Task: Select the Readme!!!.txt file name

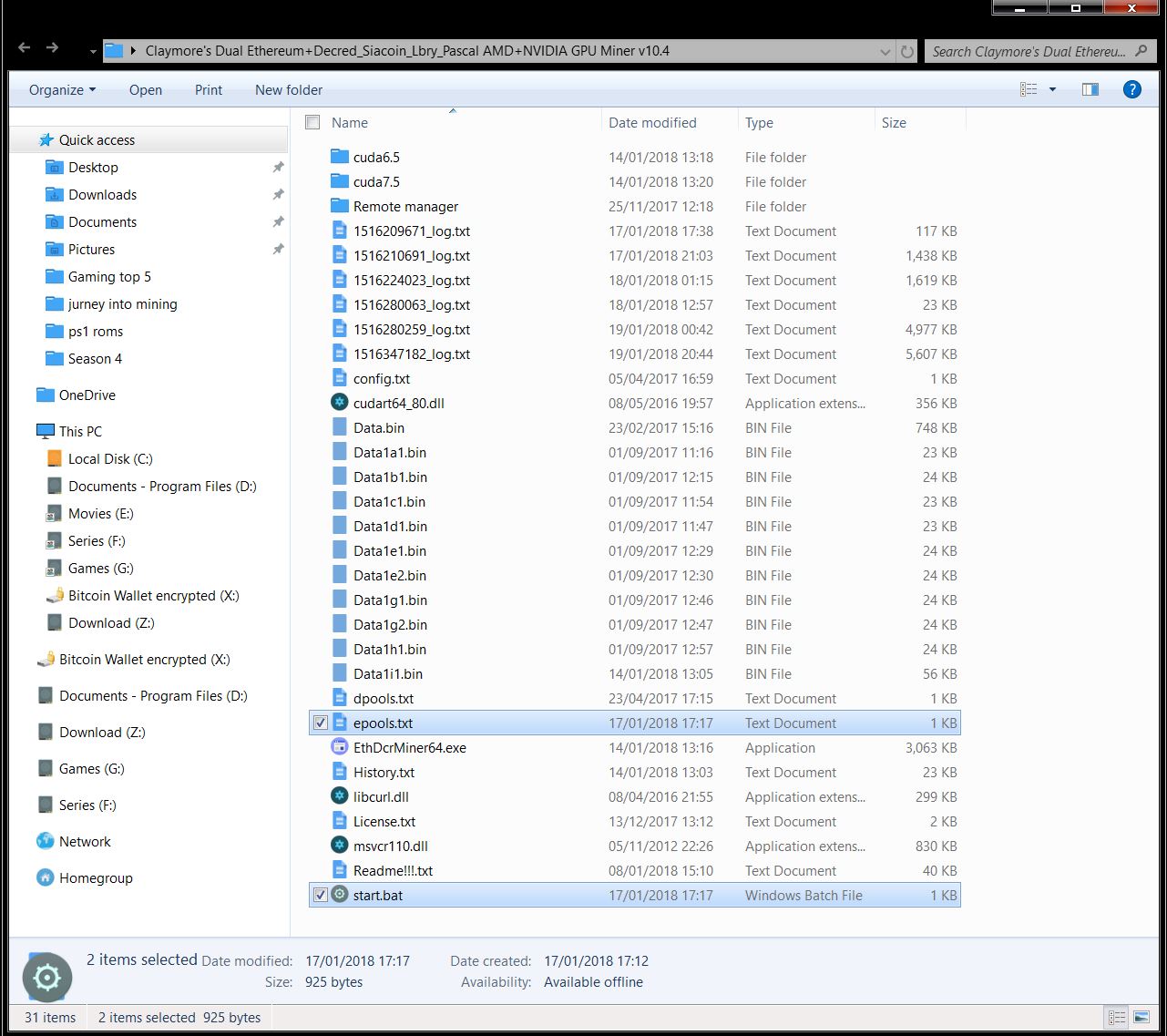Action: [393, 870]
